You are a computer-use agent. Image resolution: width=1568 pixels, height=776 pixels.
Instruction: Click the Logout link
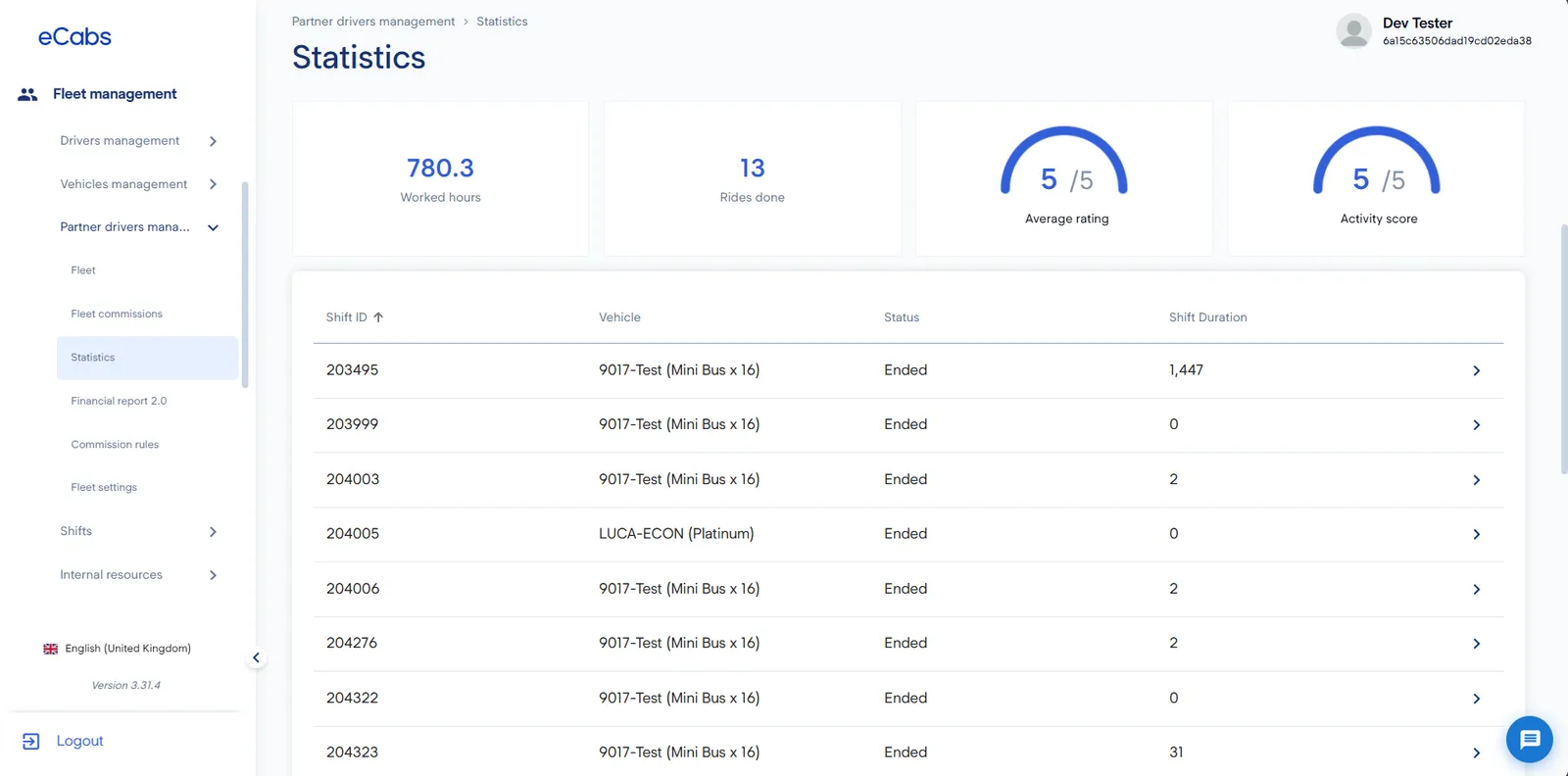pos(79,741)
